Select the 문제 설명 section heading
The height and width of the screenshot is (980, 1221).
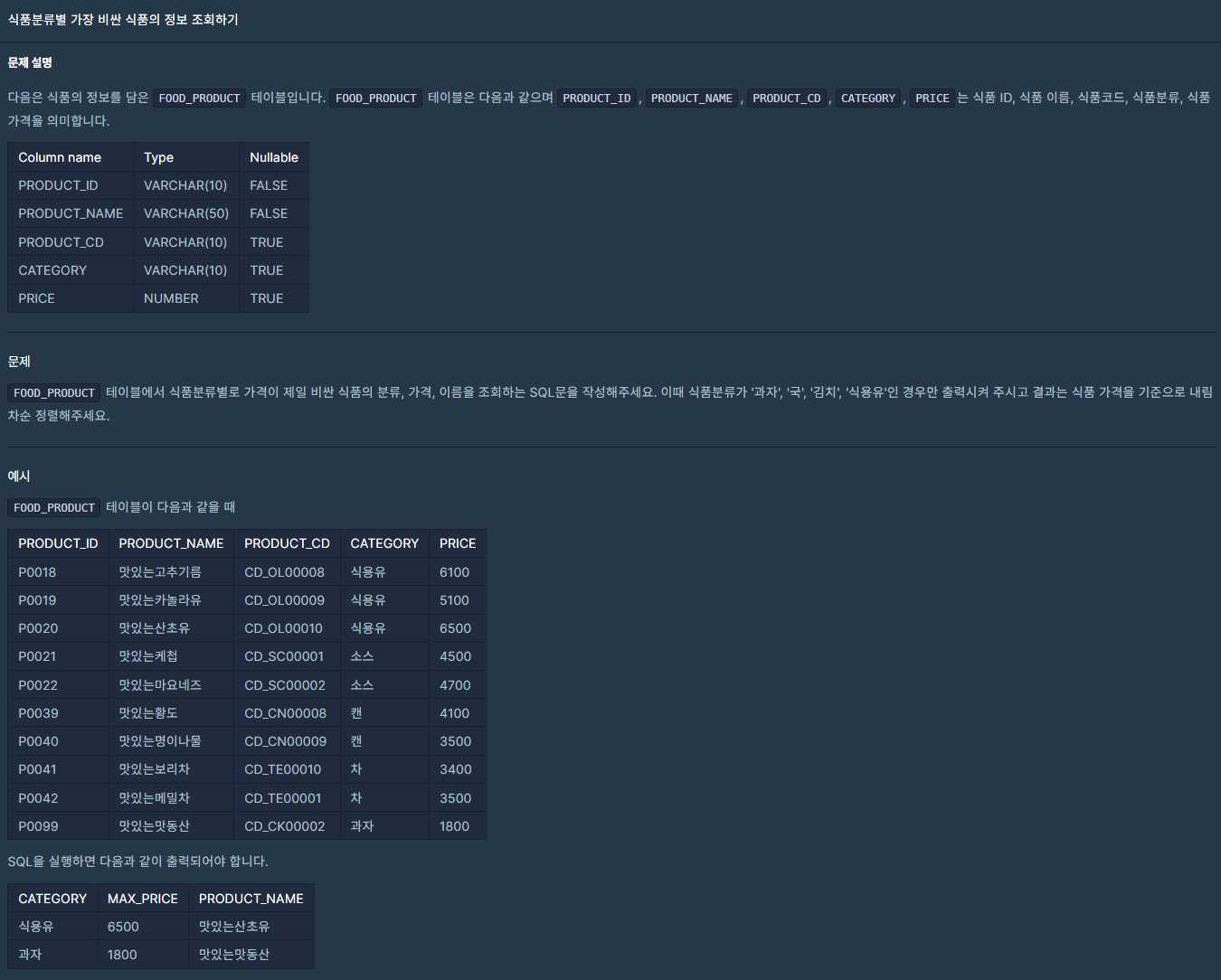click(30, 62)
